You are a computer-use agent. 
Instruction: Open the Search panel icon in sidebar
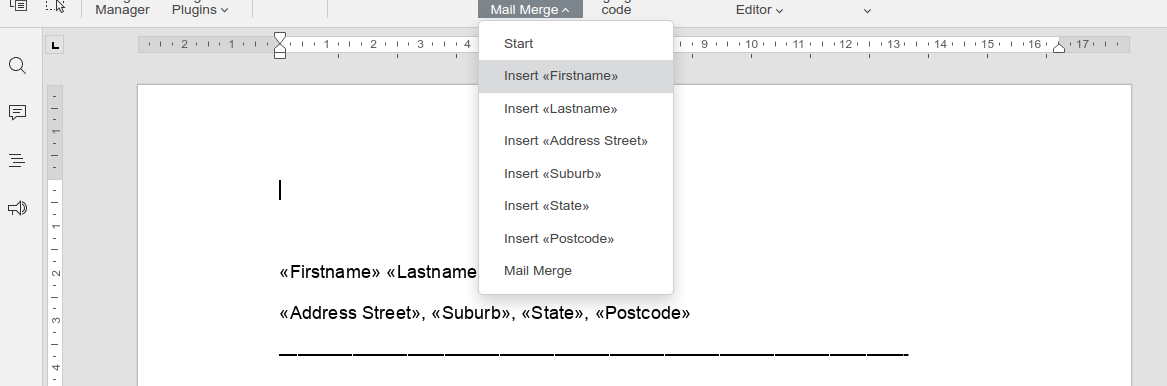pyautogui.click(x=17, y=65)
